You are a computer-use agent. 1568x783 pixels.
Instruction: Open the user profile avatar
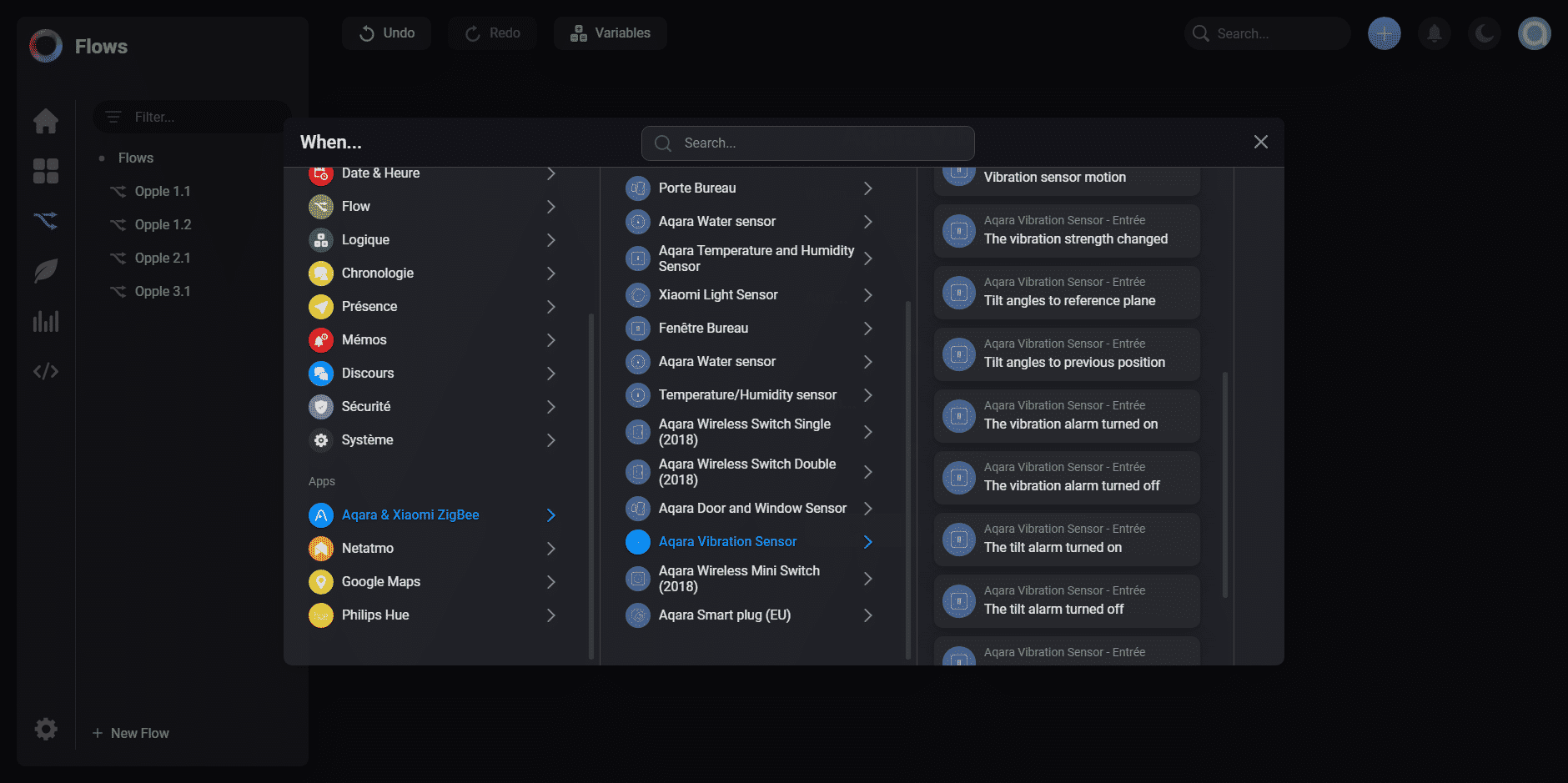click(1535, 33)
